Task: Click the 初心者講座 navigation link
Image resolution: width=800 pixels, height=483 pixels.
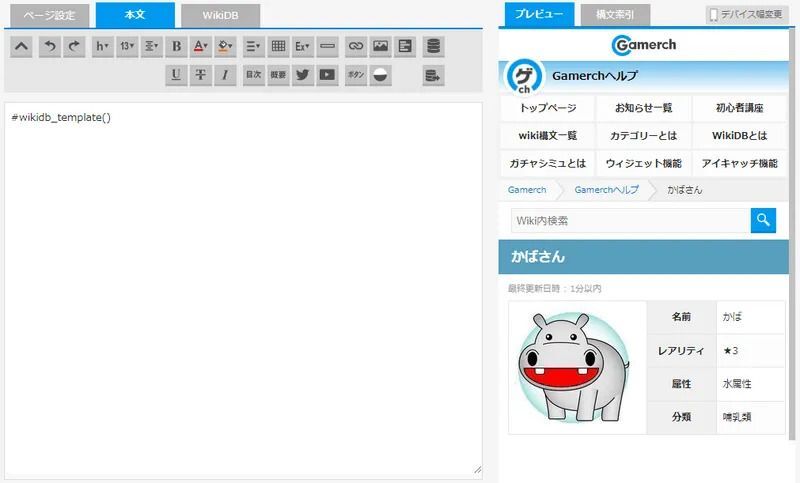Action: 740,108
